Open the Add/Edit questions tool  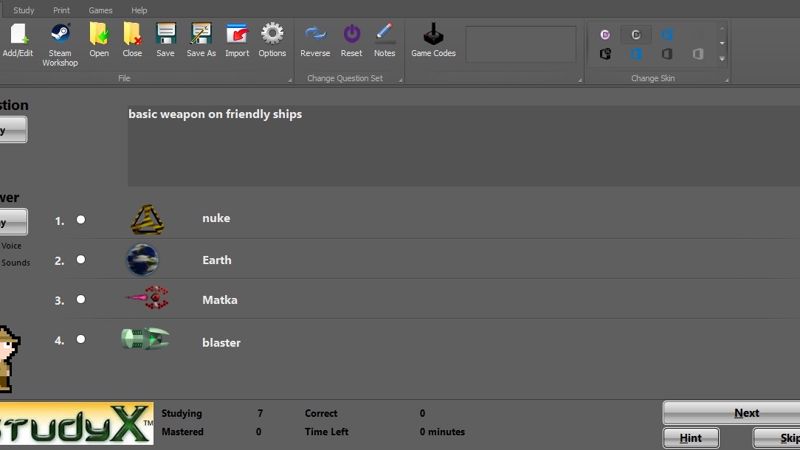[x=18, y=40]
